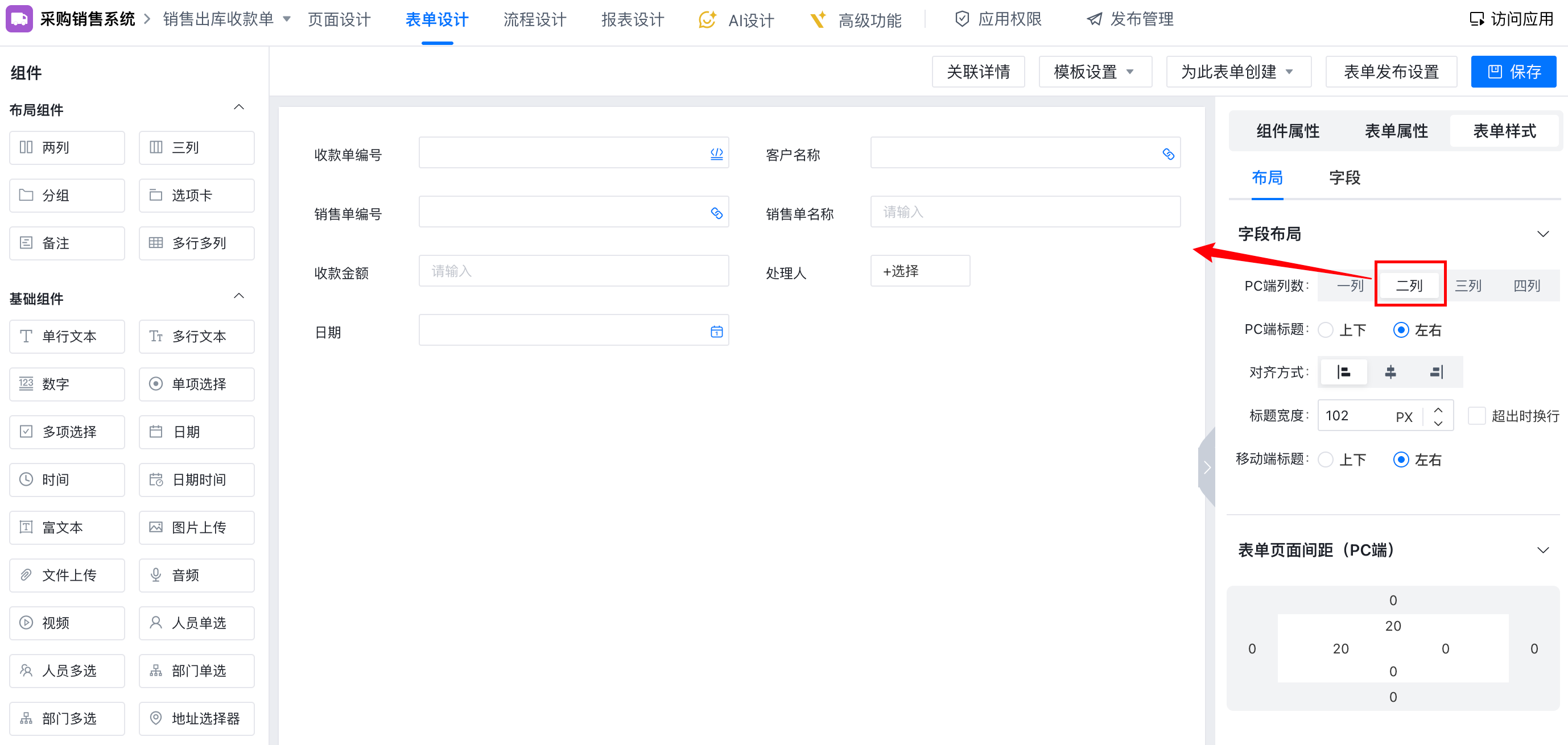This screenshot has height=745, width=1568.
Task: Click the left-align icon in 对齐方式
Action: pos(1343,372)
